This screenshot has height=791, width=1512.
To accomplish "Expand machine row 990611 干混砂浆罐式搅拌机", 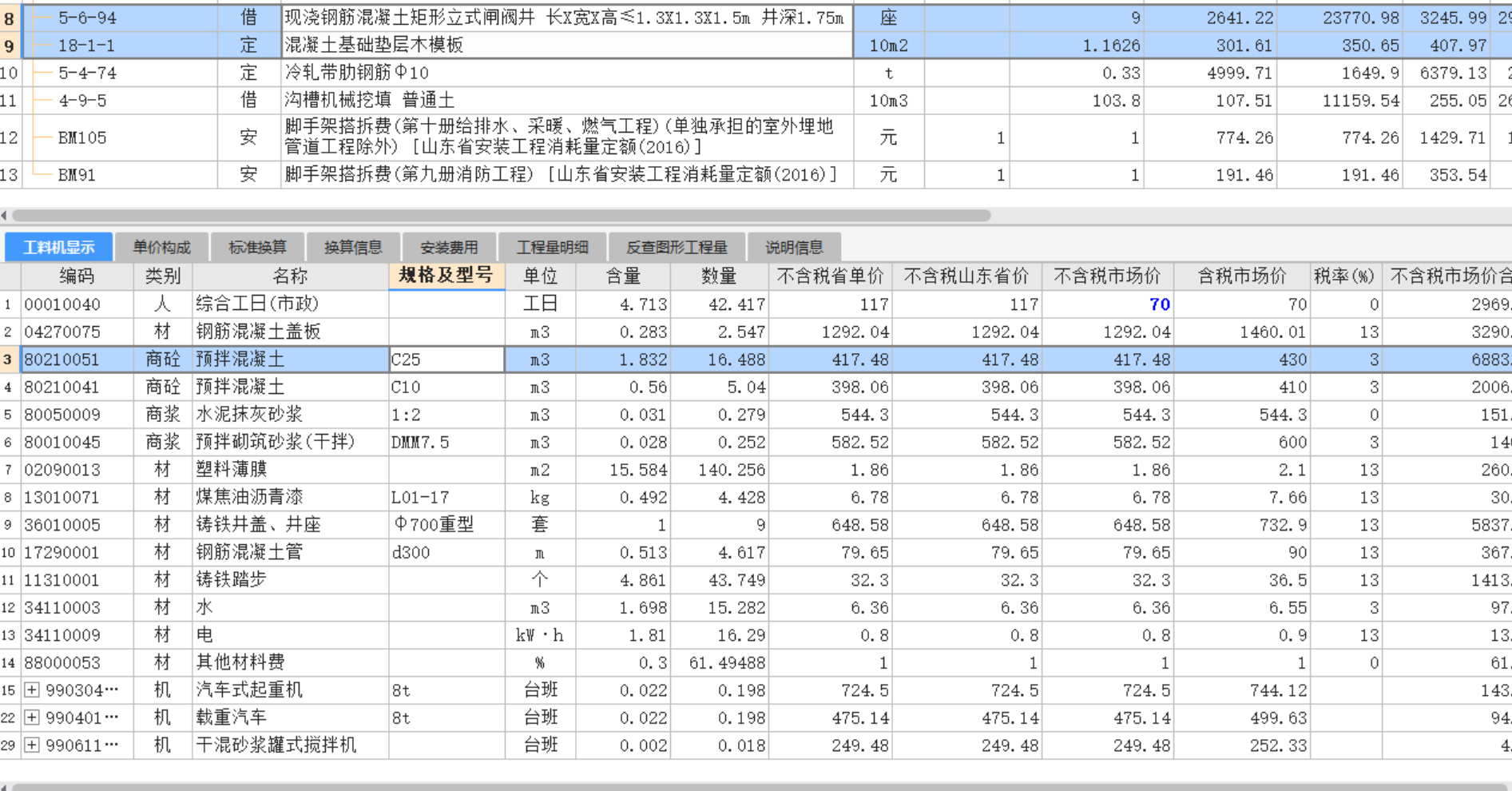I will coord(31,745).
